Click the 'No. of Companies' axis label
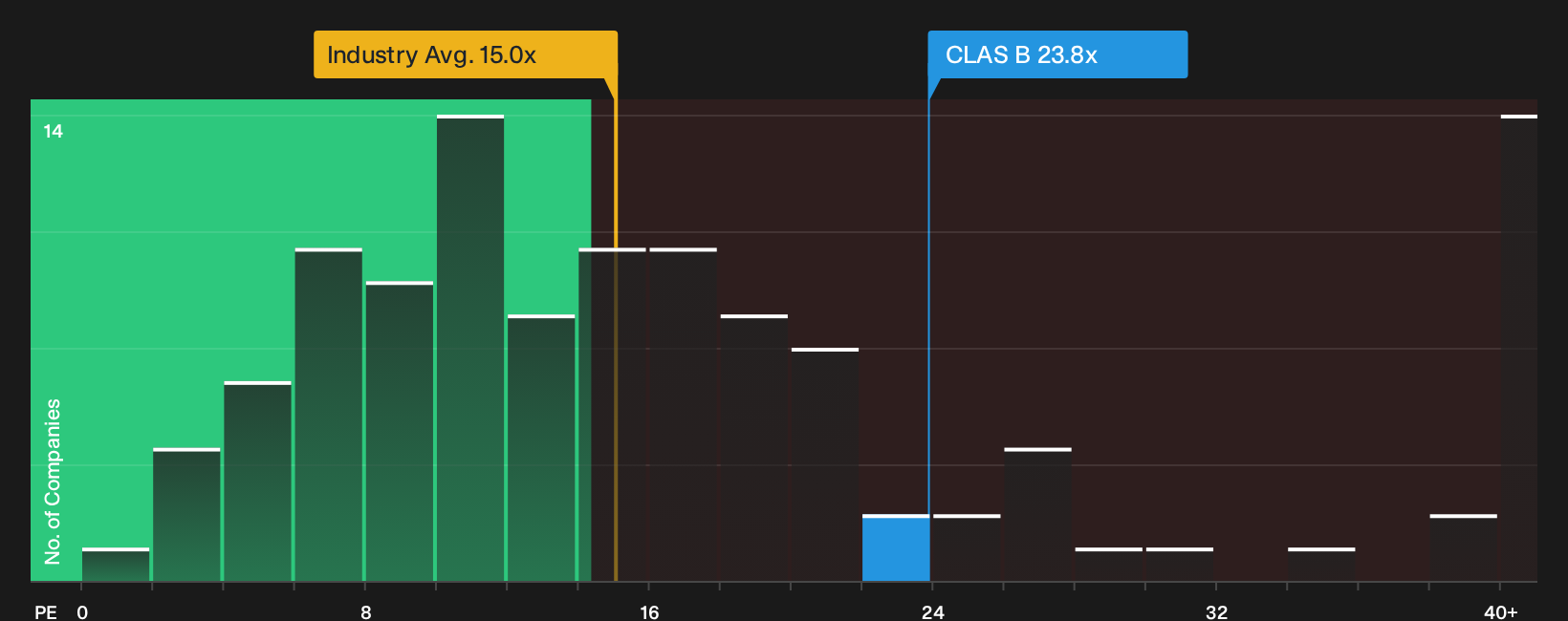This screenshot has height=621, width=1568. point(53,481)
